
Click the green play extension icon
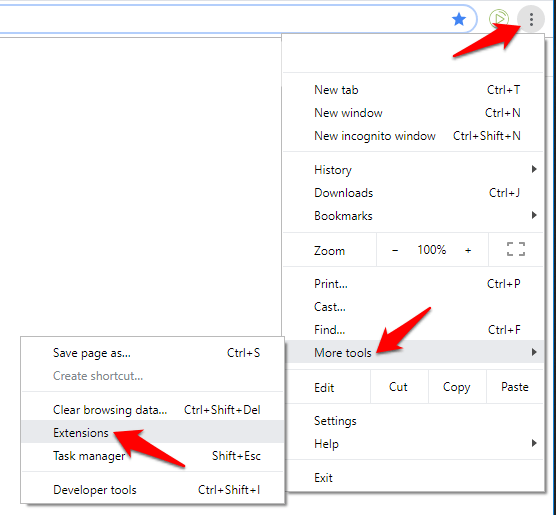[x=499, y=19]
